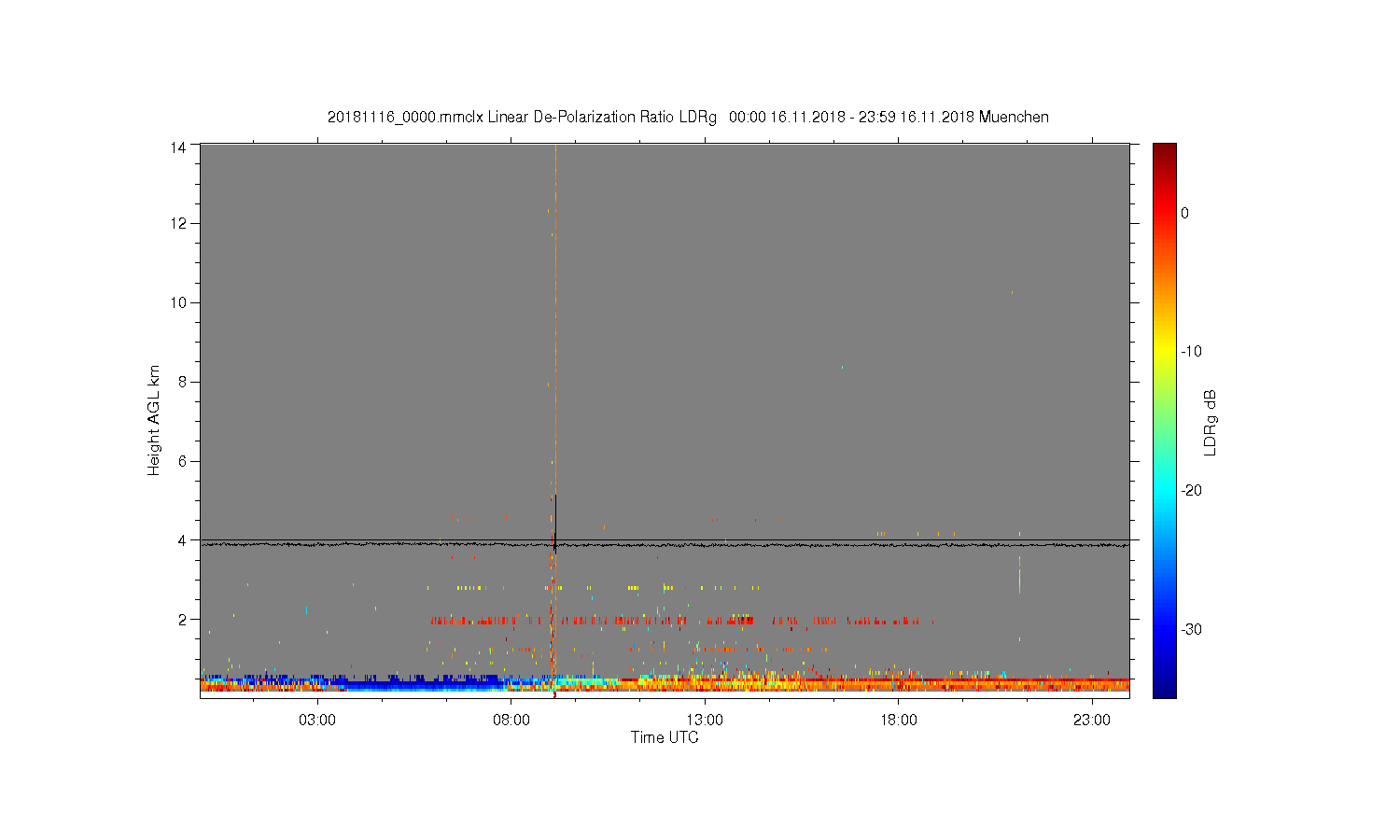1400x840 pixels.
Task: Click the black vertical spike near 09:00
Action: (x=555, y=523)
